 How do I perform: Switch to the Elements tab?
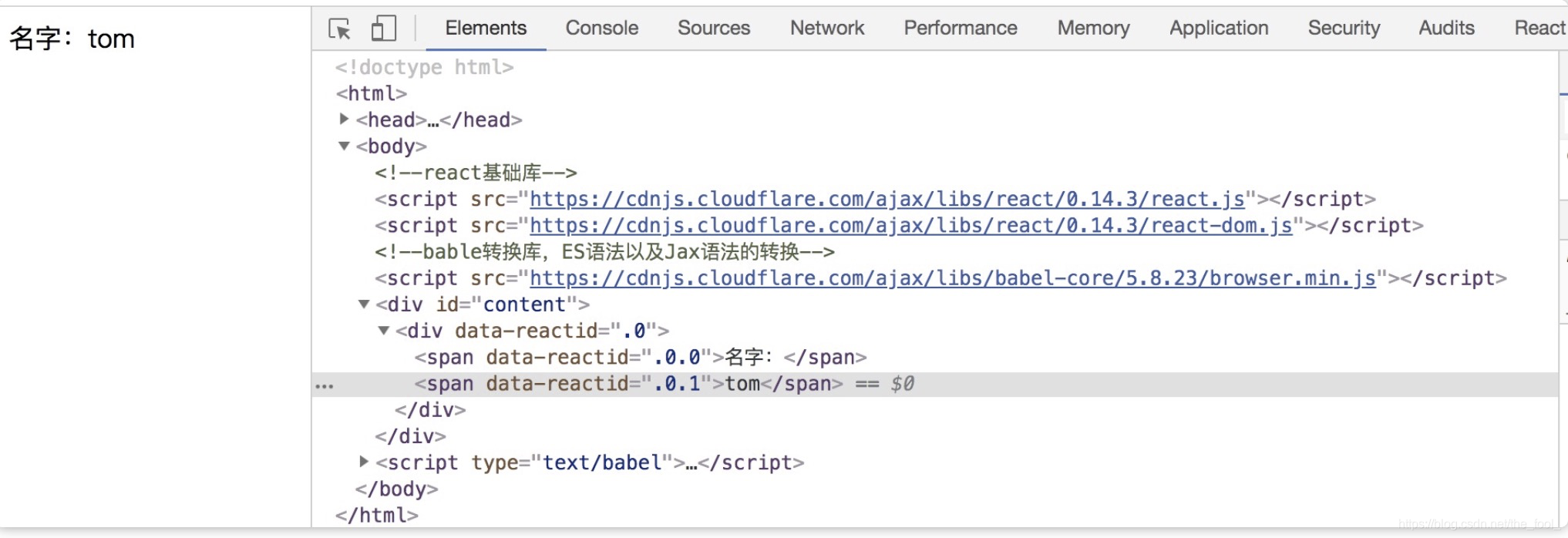click(486, 29)
